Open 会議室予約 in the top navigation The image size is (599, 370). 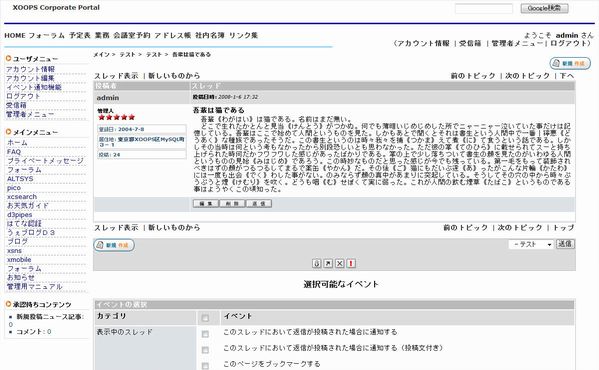click(132, 36)
